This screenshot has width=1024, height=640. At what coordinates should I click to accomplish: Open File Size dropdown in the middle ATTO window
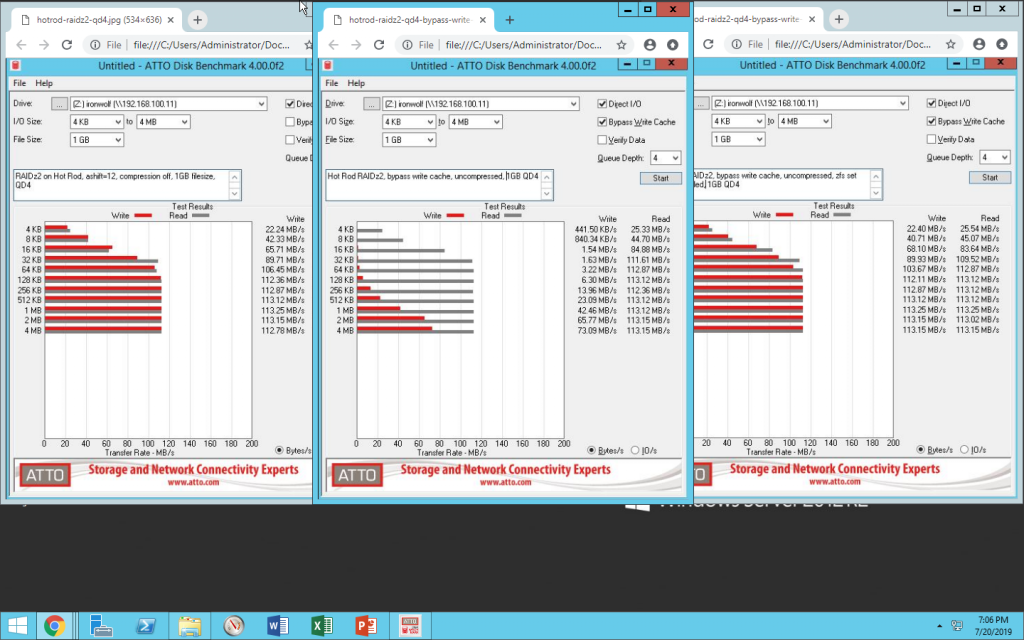click(x=409, y=140)
